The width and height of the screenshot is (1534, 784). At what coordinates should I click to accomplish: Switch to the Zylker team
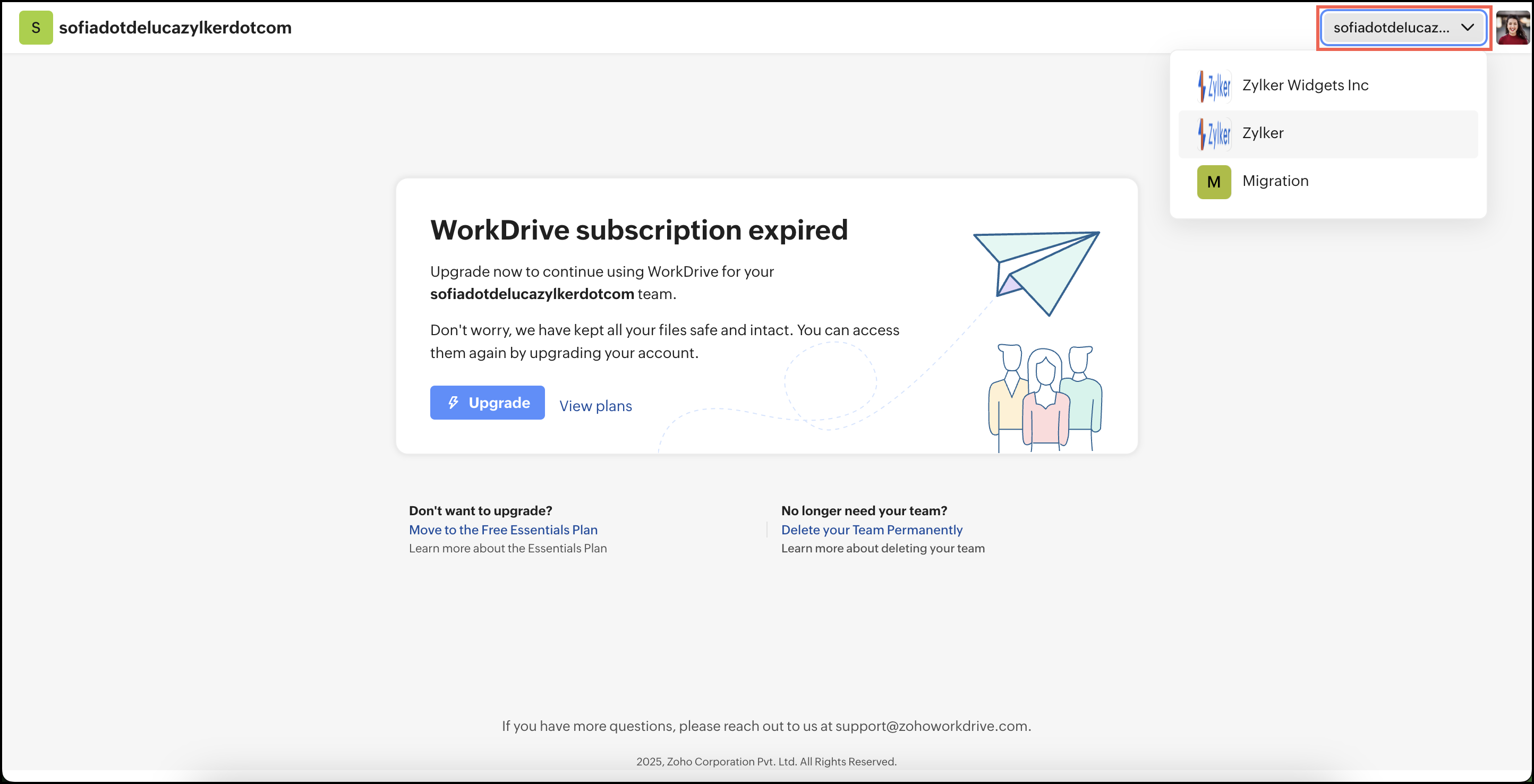(1263, 133)
